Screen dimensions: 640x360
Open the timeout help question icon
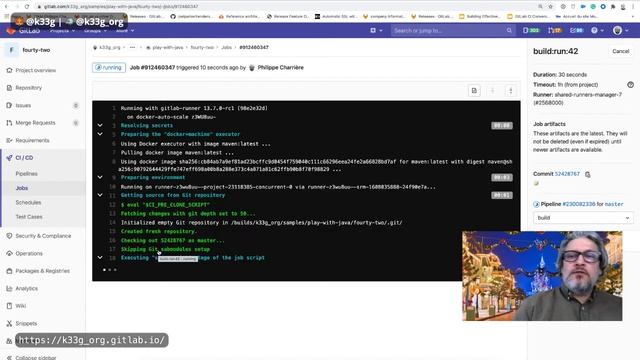(631, 85)
